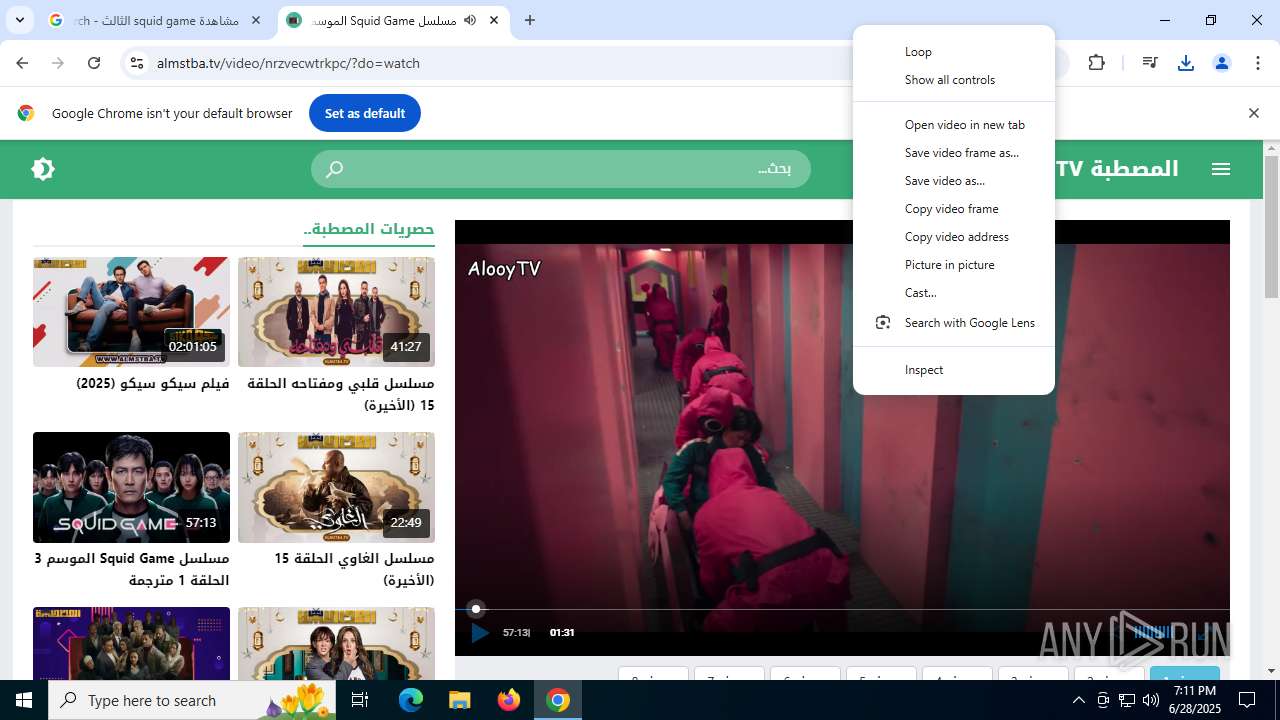Open the taskbar clock showing 7:11 PM
Screen dimensions: 1280x720
click(x=1195, y=700)
